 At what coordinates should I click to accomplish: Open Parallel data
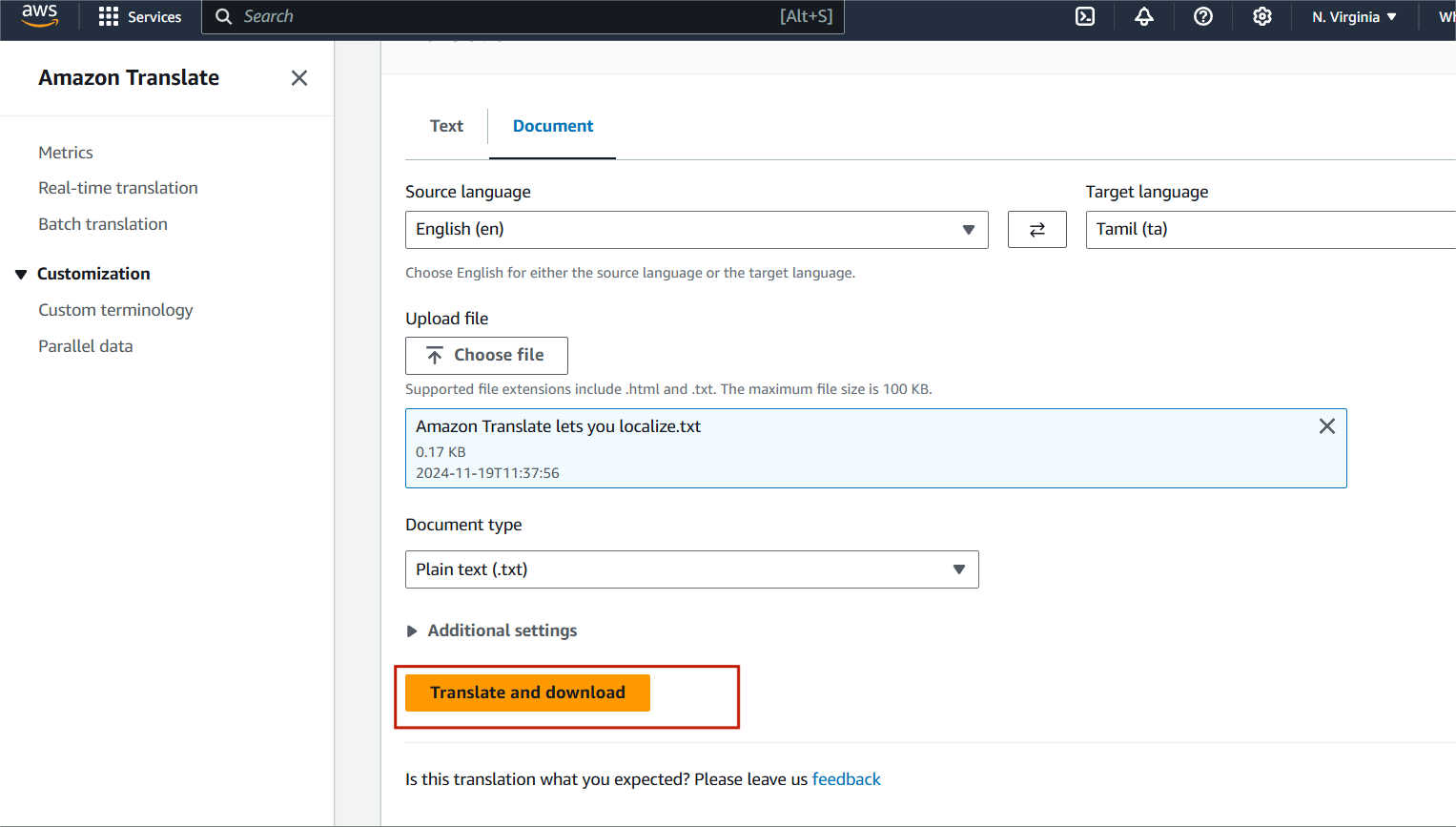[86, 346]
